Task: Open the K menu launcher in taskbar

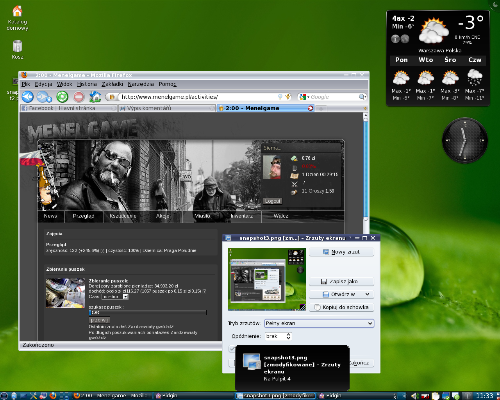Action: [x=4, y=396]
